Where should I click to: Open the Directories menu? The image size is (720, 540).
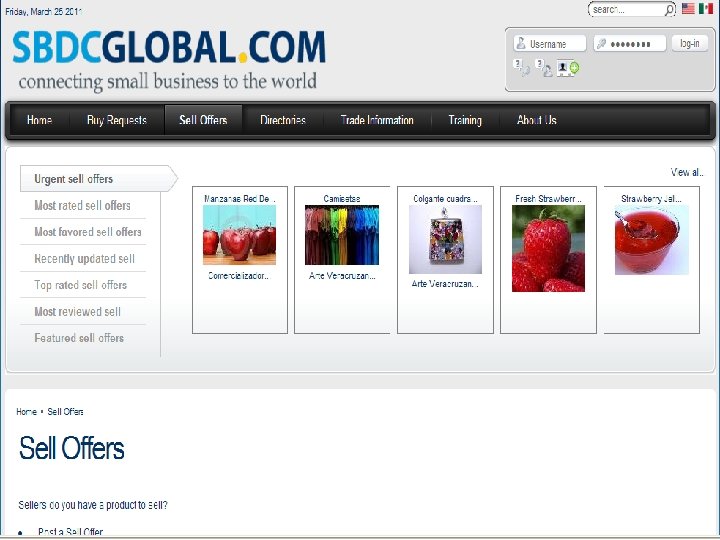[283, 120]
